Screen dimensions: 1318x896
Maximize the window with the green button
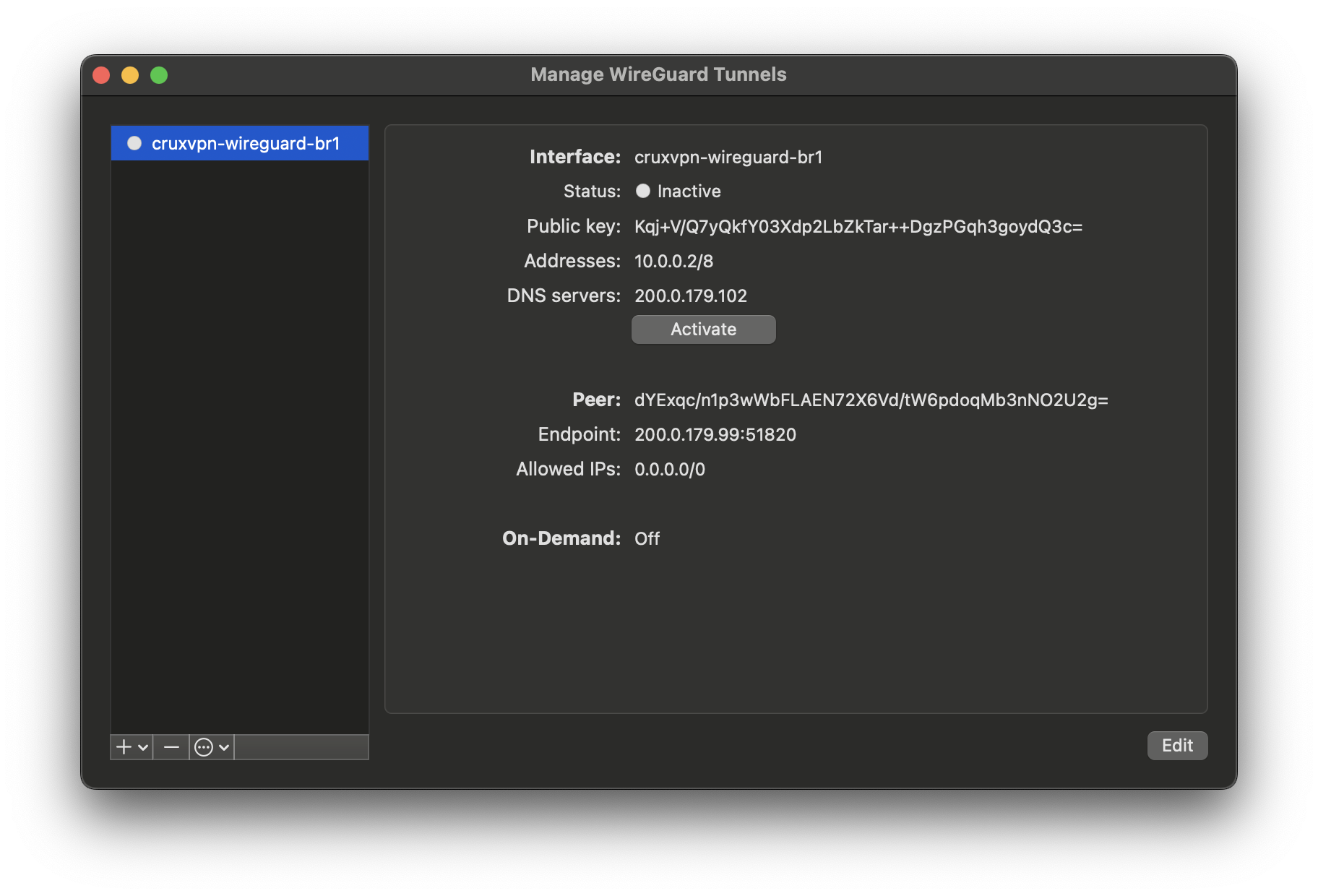(159, 75)
